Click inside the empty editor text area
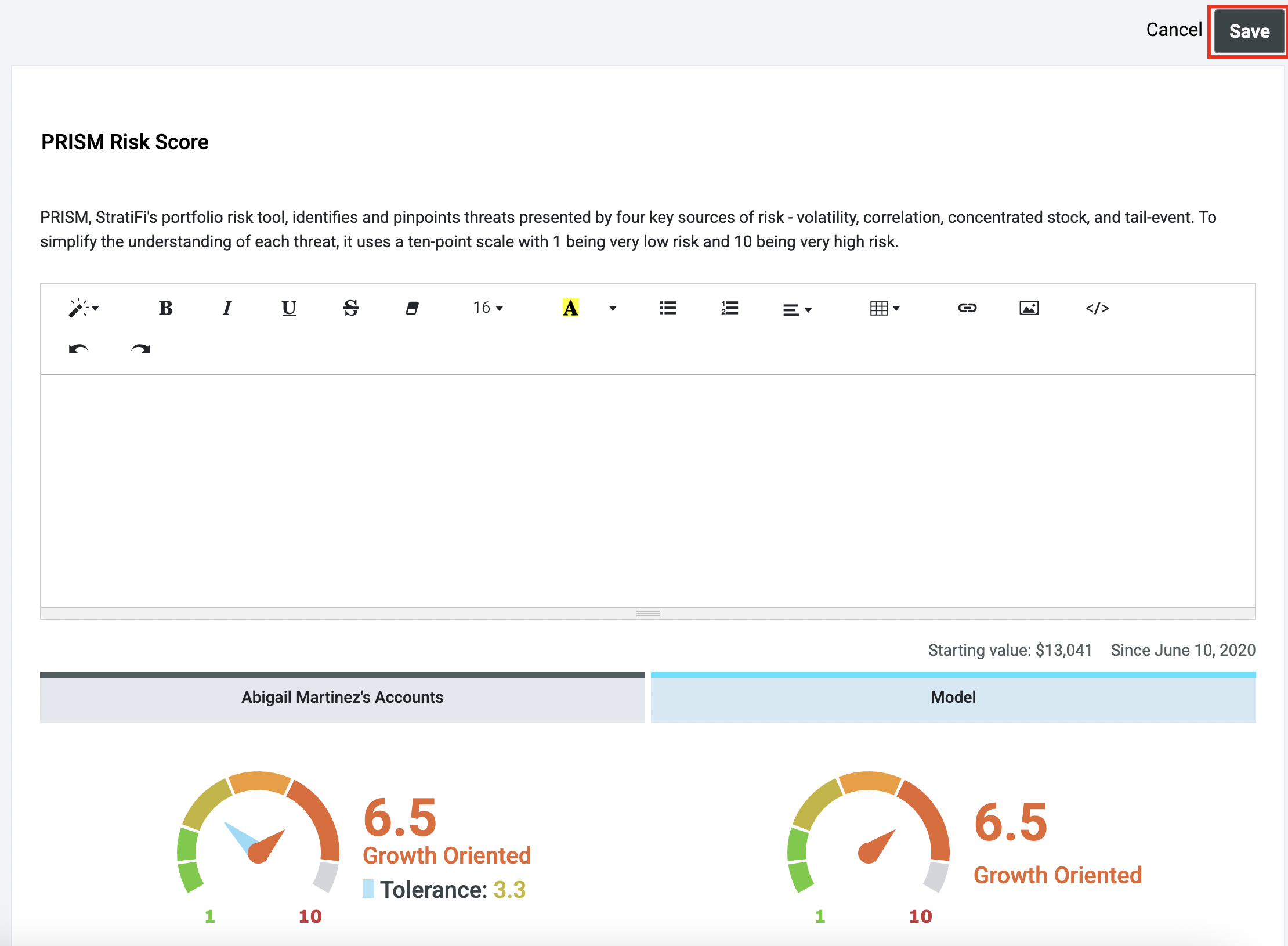The image size is (1288, 946). click(x=647, y=490)
